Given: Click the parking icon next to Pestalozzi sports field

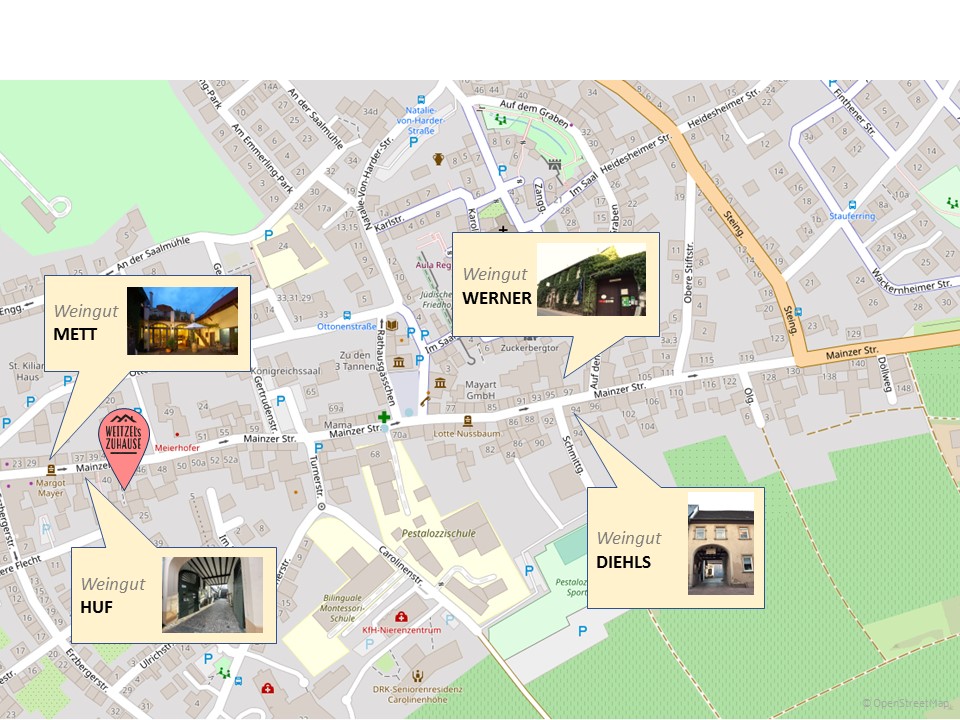Looking at the screenshot, I should (x=529, y=571).
